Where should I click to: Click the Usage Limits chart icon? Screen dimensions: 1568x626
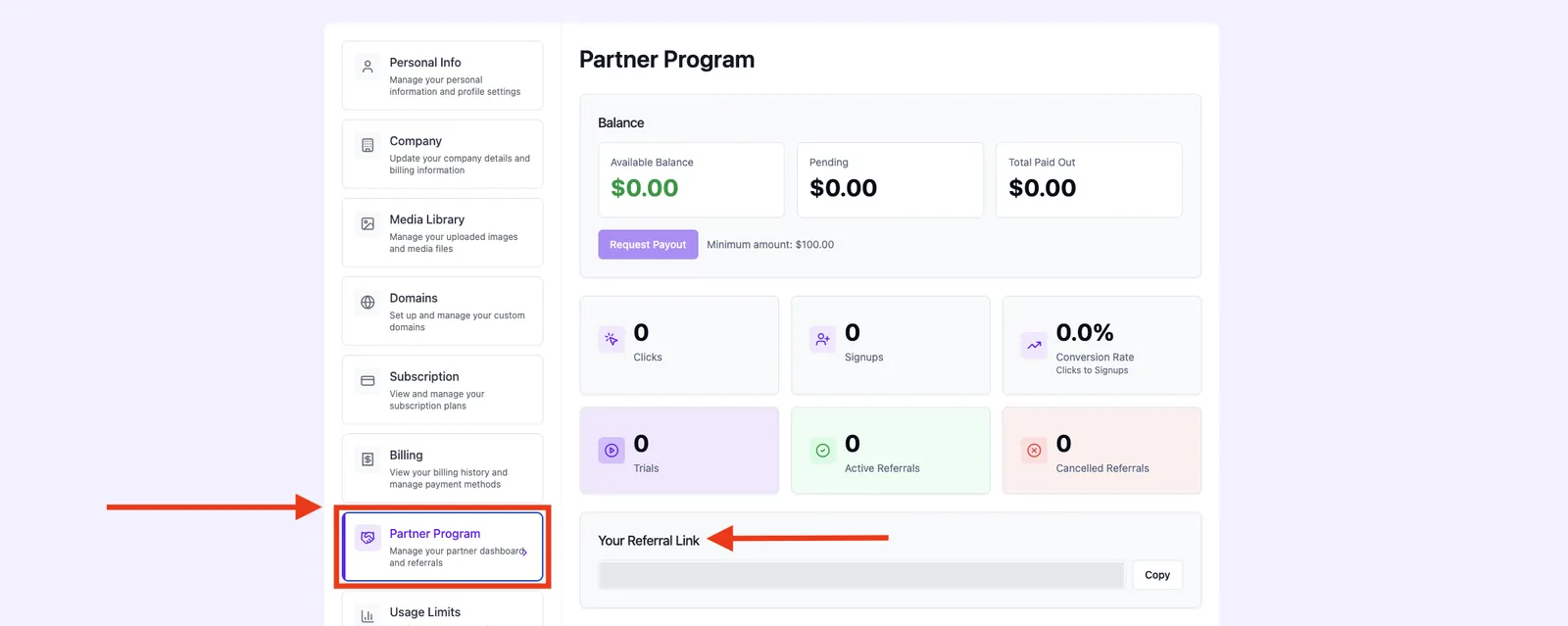coord(367,615)
